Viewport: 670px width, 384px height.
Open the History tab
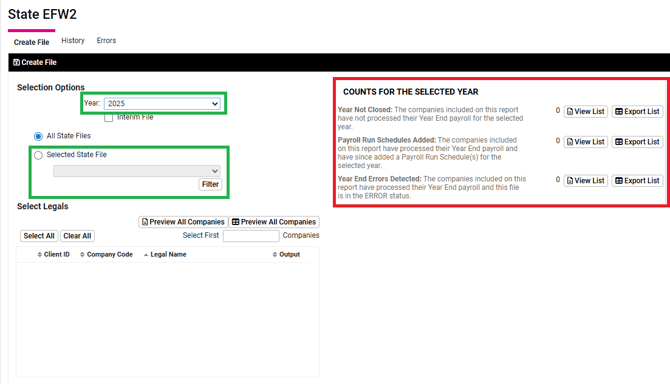point(73,41)
